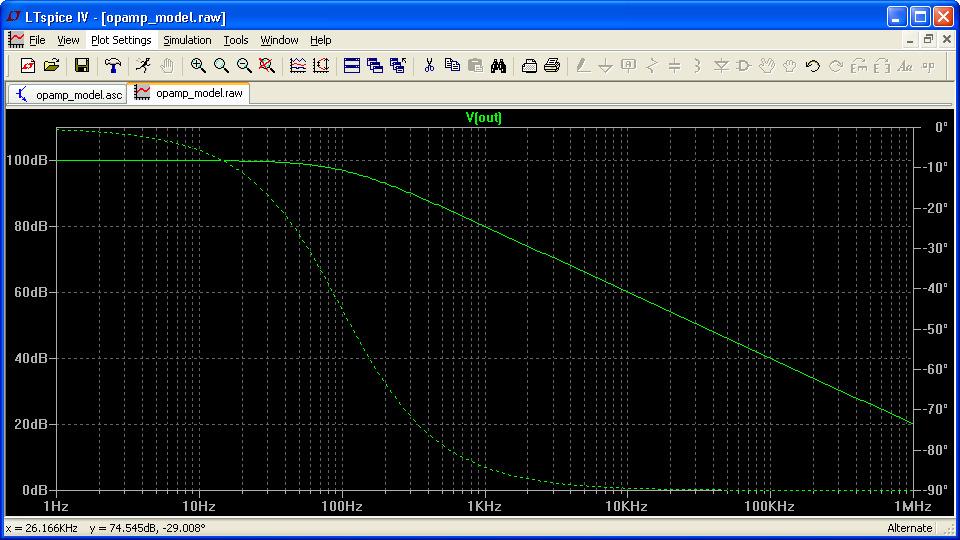The image size is (960, 540).
Task: Click the tile windows horizontally icon
Action: (x=352, y=66)
